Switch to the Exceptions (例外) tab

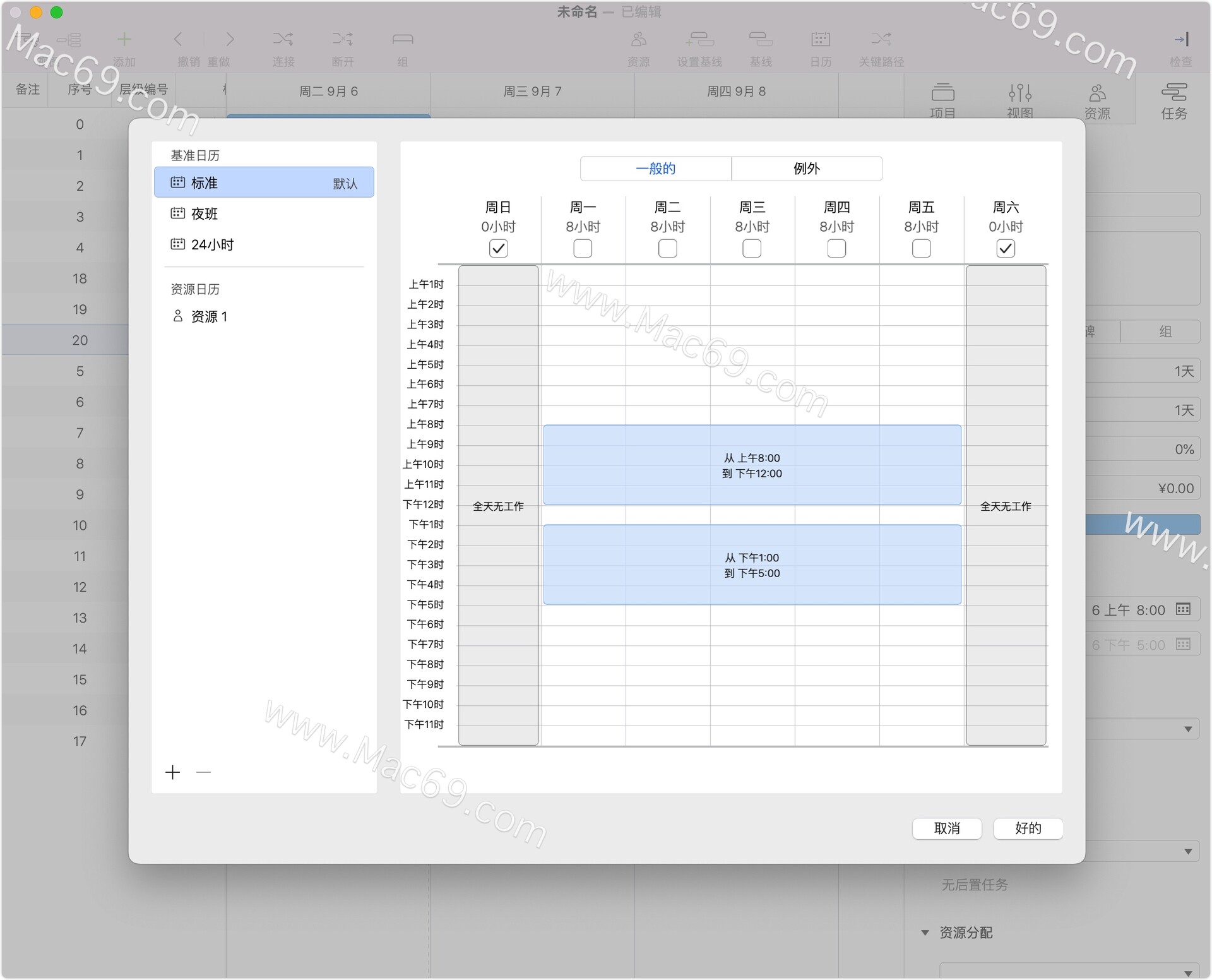tap(806, 169)
